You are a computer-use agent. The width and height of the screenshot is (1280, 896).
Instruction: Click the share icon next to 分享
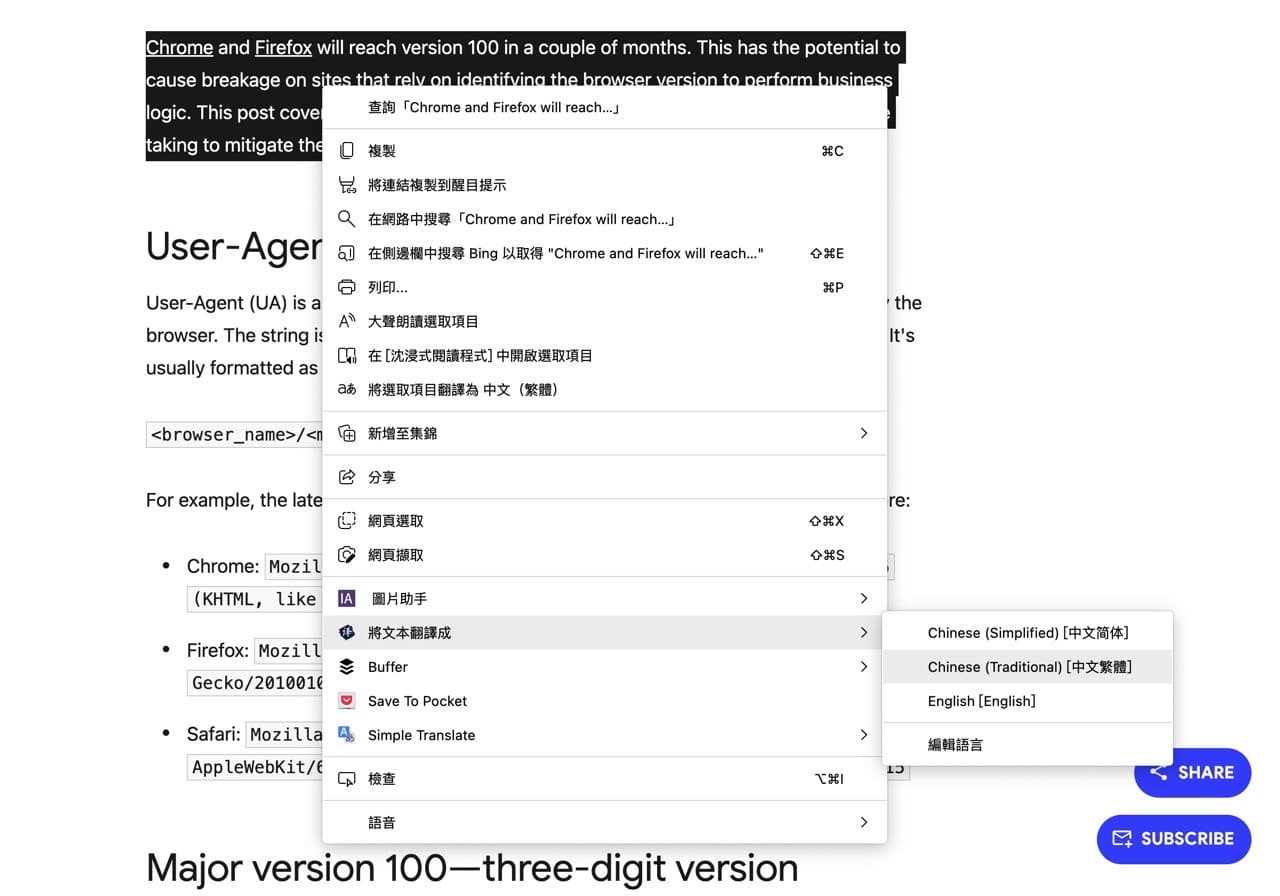pyautogui.click(x=347, y=477)
